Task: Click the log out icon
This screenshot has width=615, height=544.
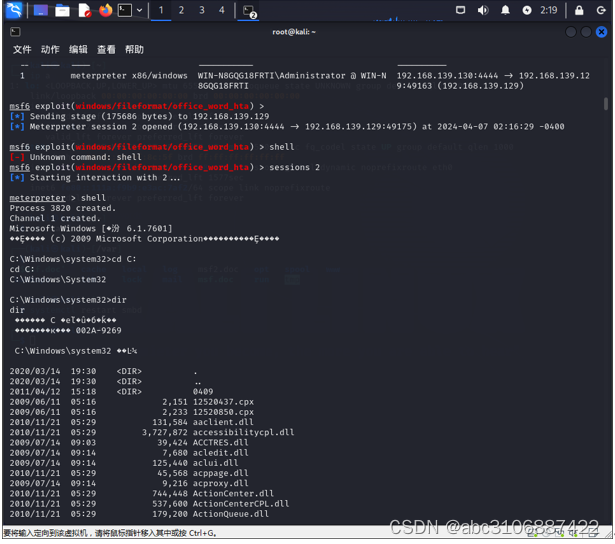Action: pos(601,10)
